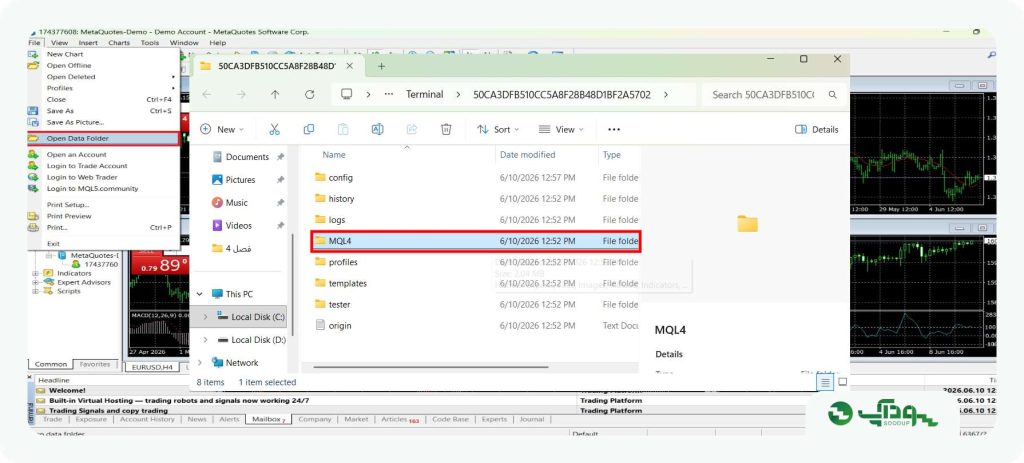This screenshot has height=463, width=1024.
Task: Expand the Local Disk (C:) tree node
Action: coord(206,317)
